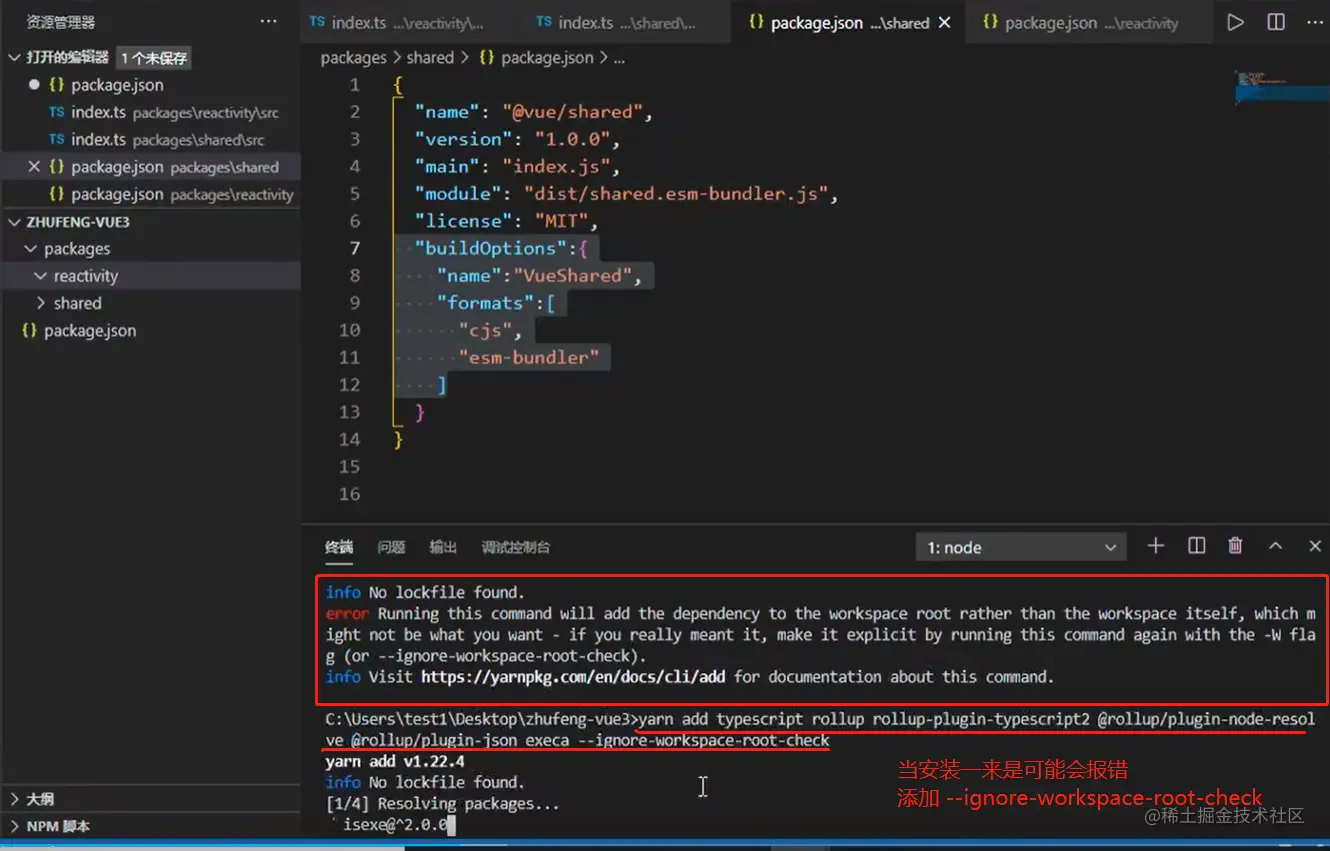Screen dimensions: 1330x851
Task: Add a new terminal with plus icon
Action: click(x=1156, y=546)
